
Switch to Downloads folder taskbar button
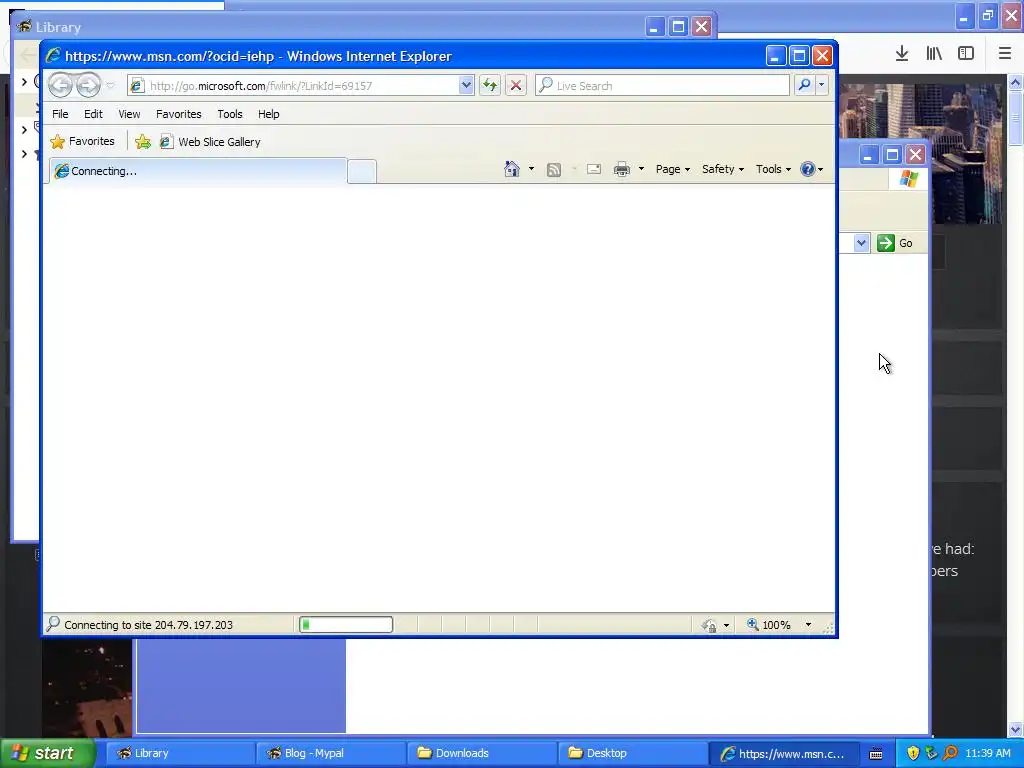click(x=481, y=753)
